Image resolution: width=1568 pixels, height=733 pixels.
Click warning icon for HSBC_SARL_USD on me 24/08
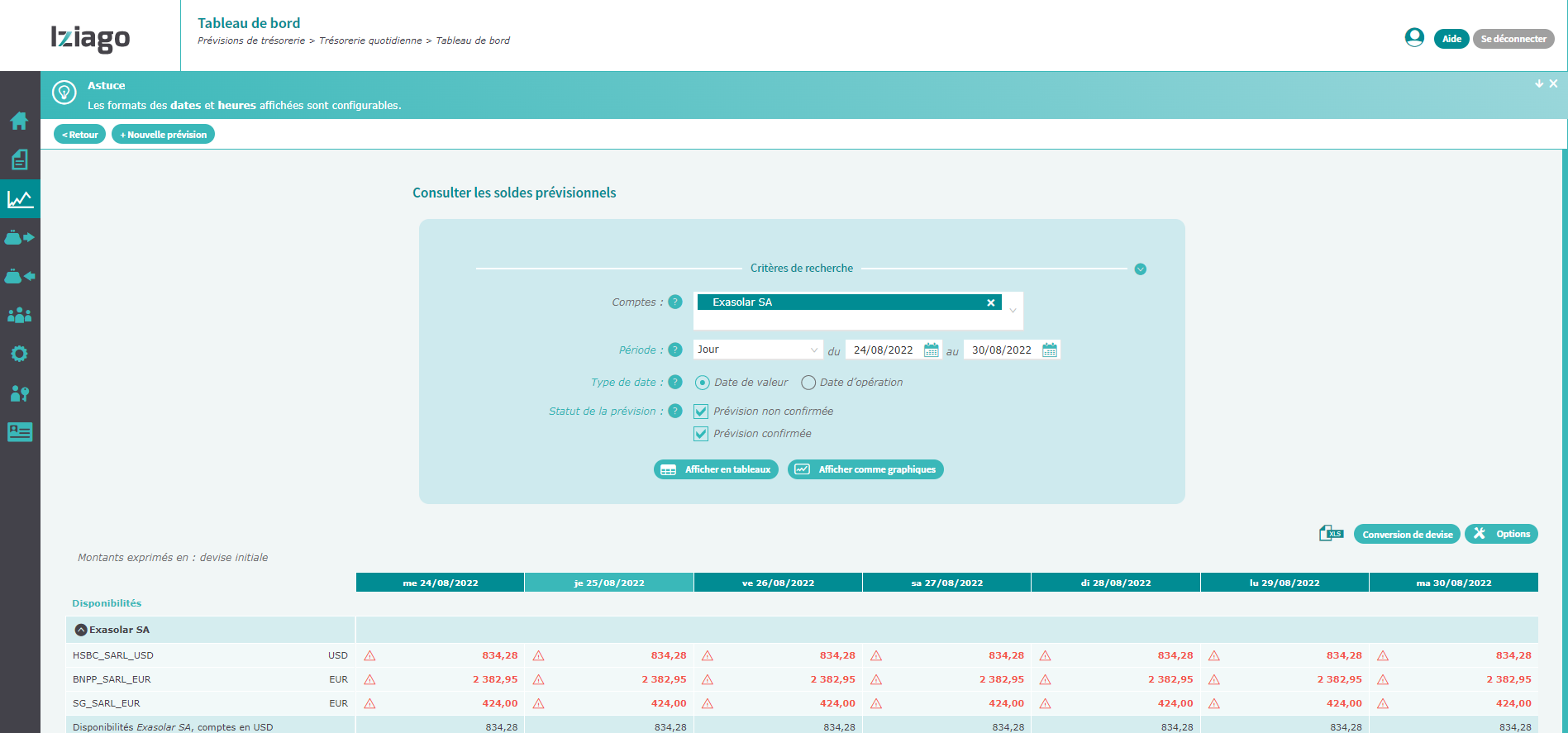coord(369,655)
